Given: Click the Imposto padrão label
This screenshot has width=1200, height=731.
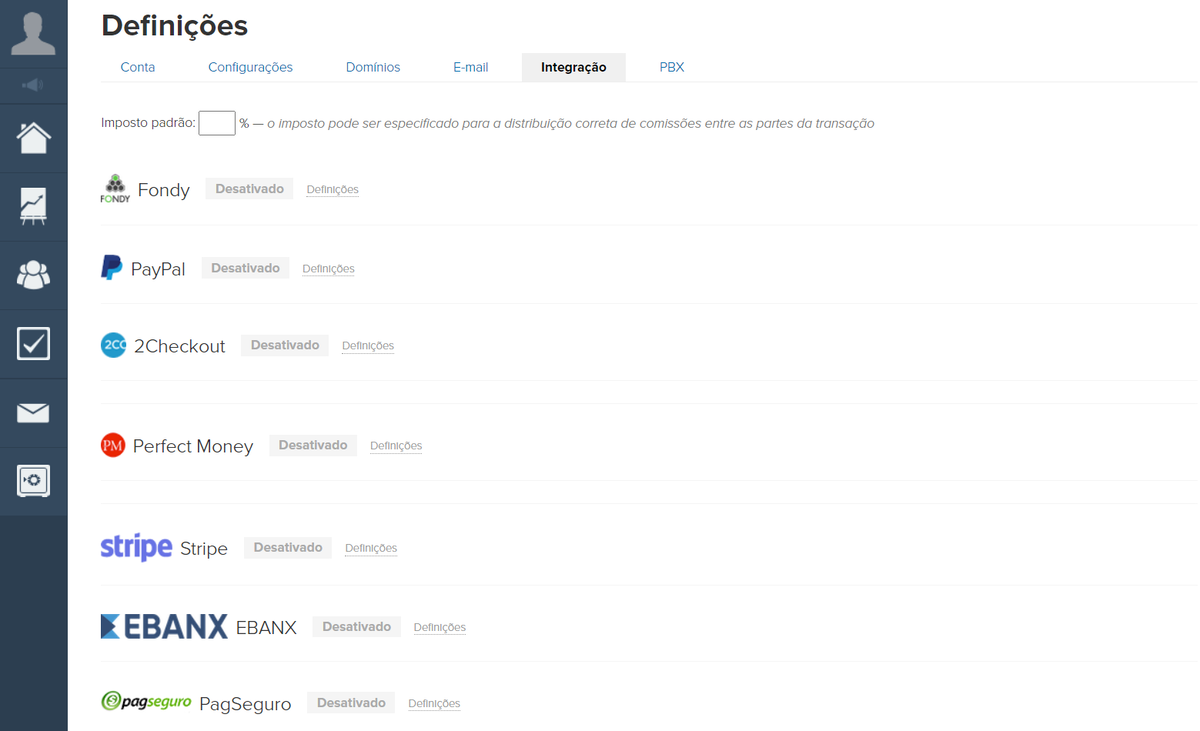Looking at the screenshot, I should click(x=148, y=123).
